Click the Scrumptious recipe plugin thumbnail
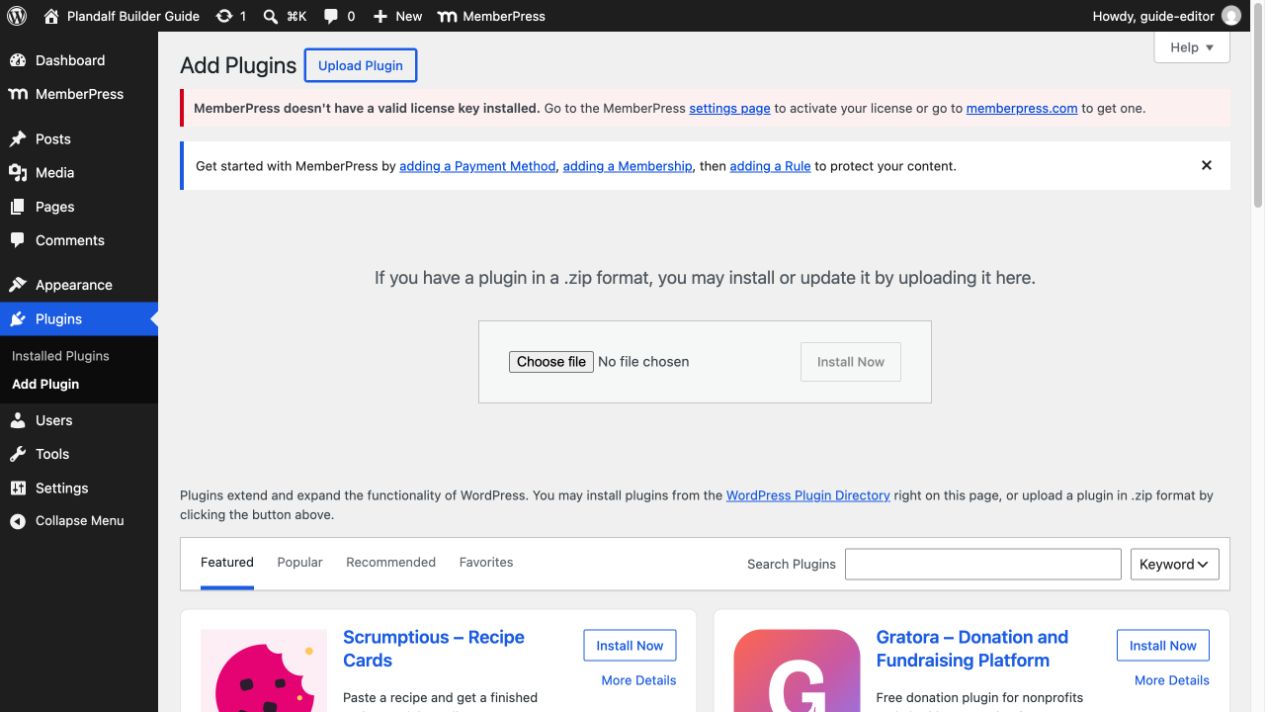The width and height of the screenshot is (1265, 712). 264,670
